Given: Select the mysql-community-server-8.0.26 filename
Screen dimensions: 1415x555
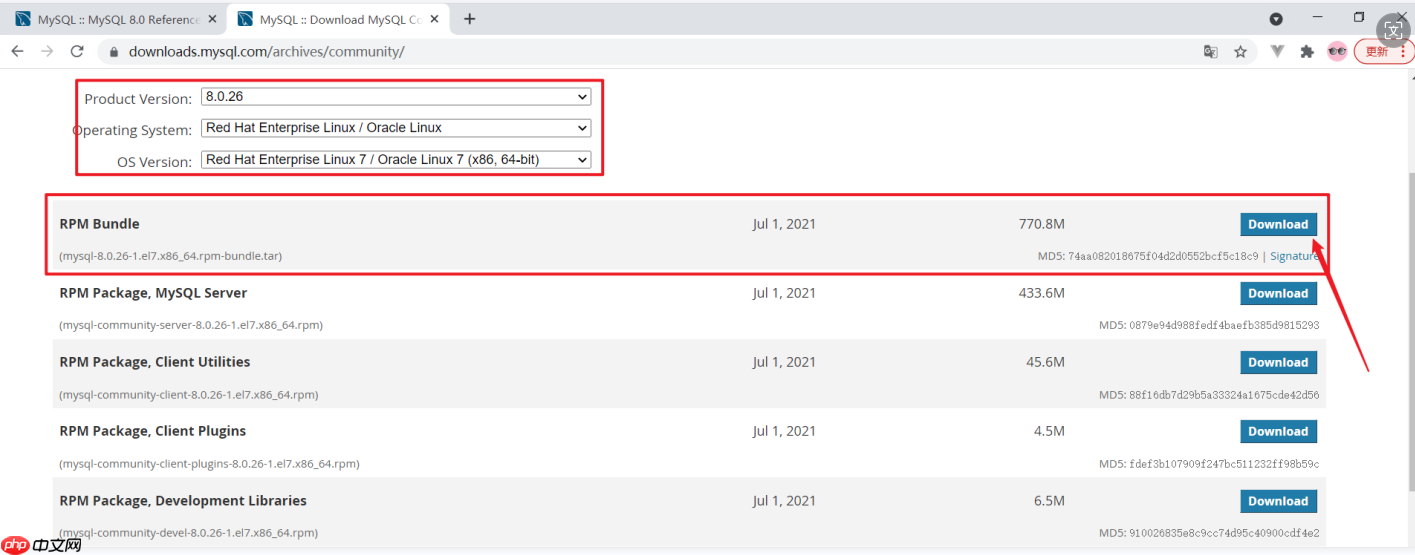Looking at the screenshot, I should pyautogui.click(x=191, y=325).
